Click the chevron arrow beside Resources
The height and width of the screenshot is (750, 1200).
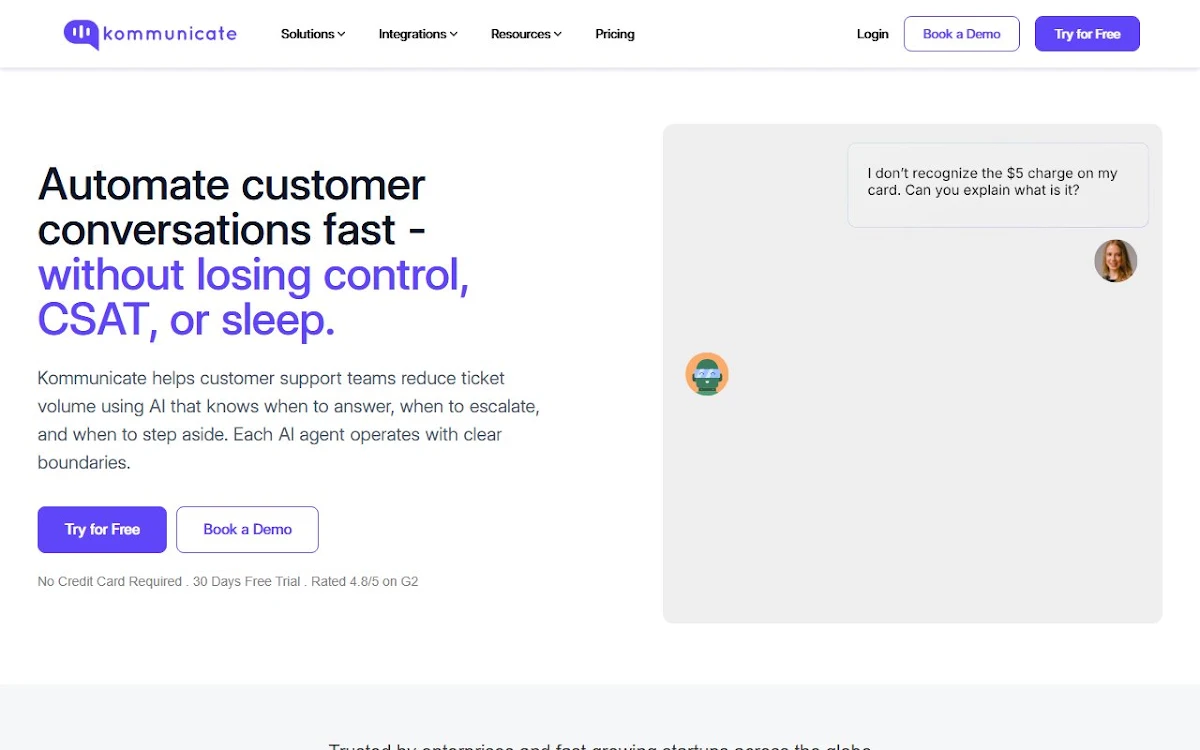click(557, 34)
